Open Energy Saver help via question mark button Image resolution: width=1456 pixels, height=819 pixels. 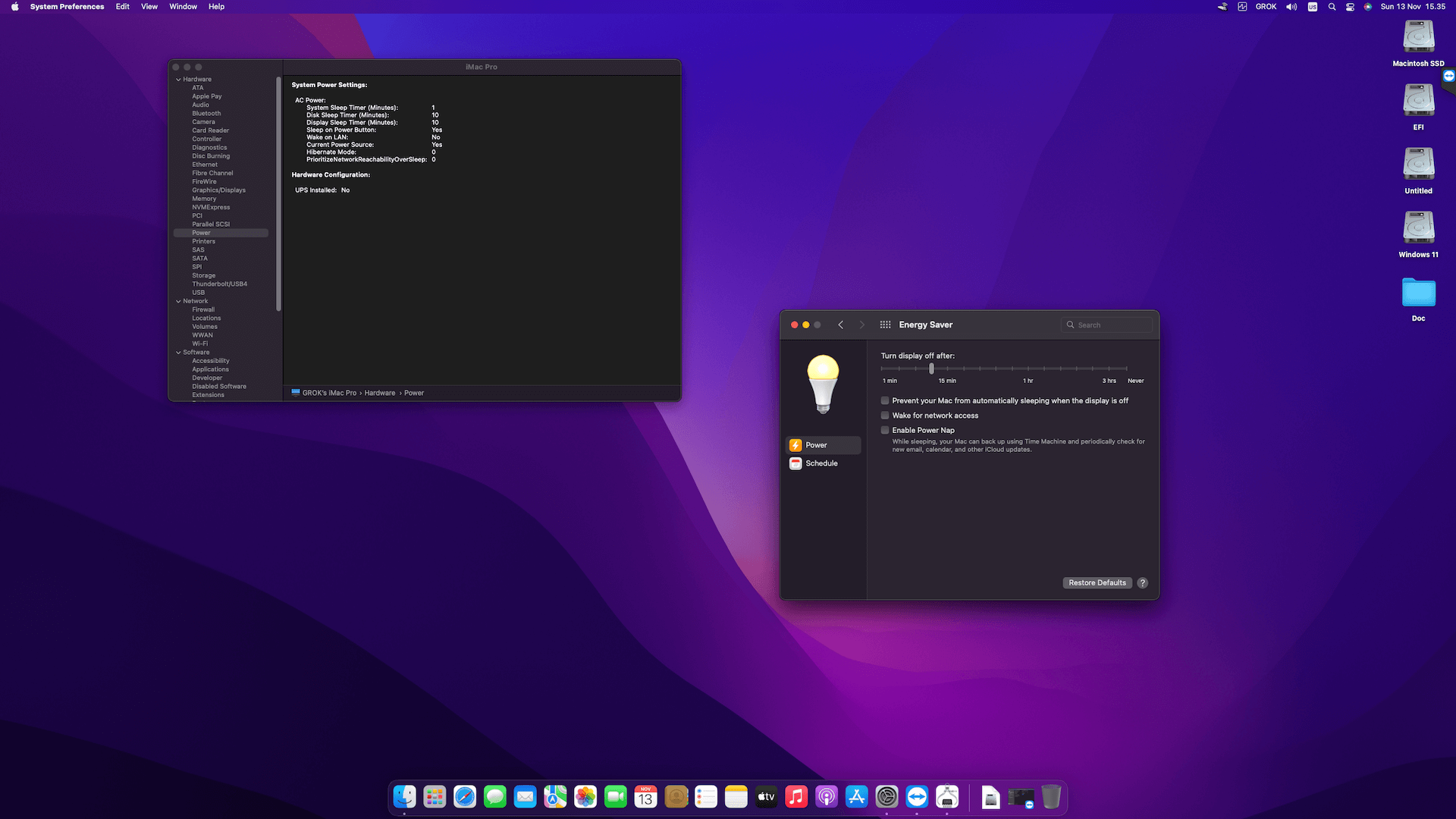1143,582
